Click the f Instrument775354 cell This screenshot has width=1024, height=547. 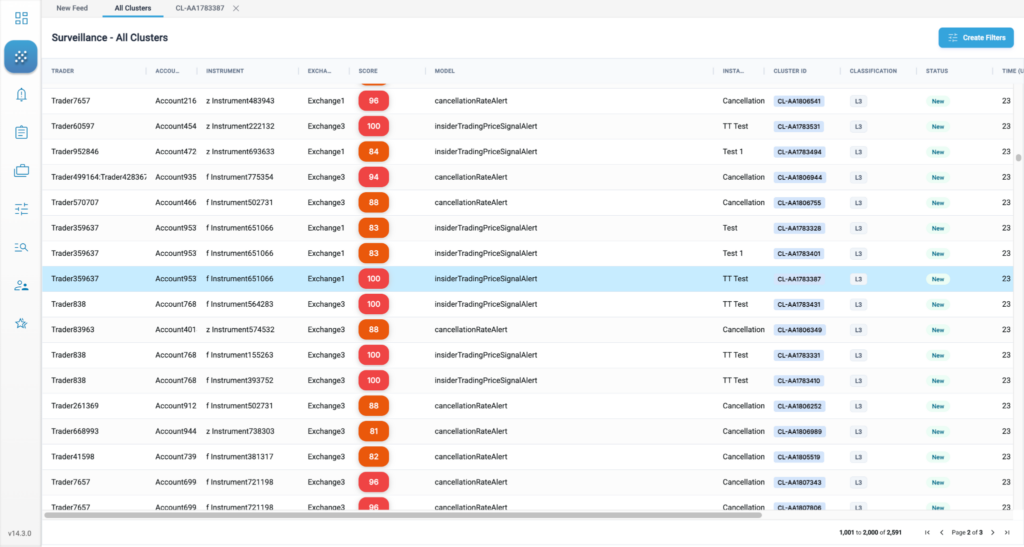point(240,178)
